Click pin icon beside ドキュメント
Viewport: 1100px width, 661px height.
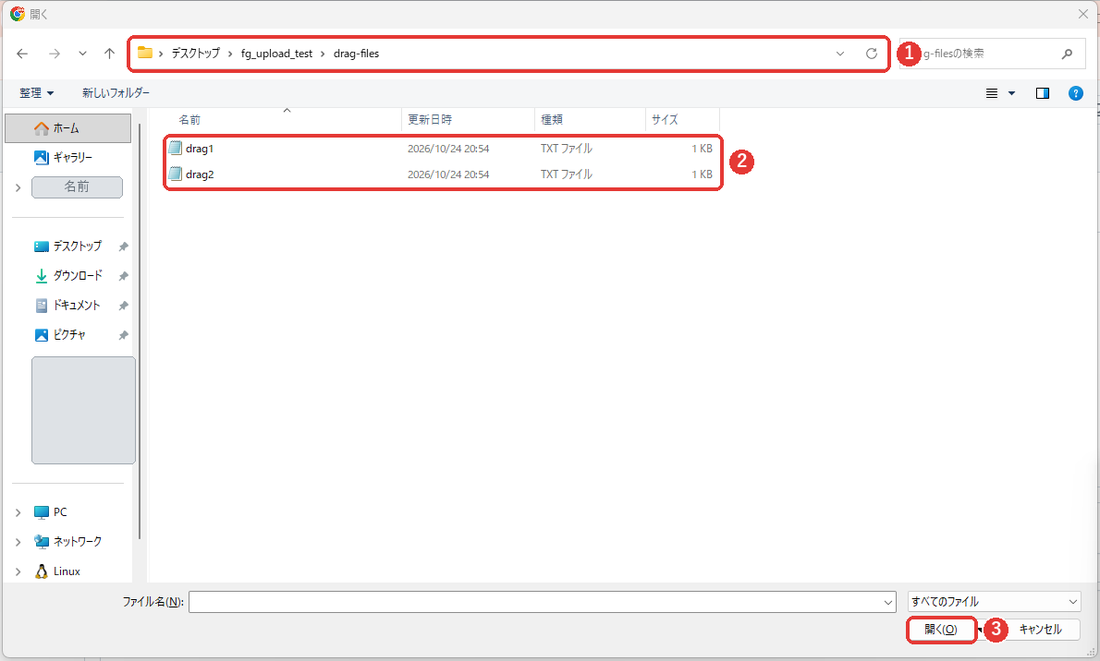point(123,305)
